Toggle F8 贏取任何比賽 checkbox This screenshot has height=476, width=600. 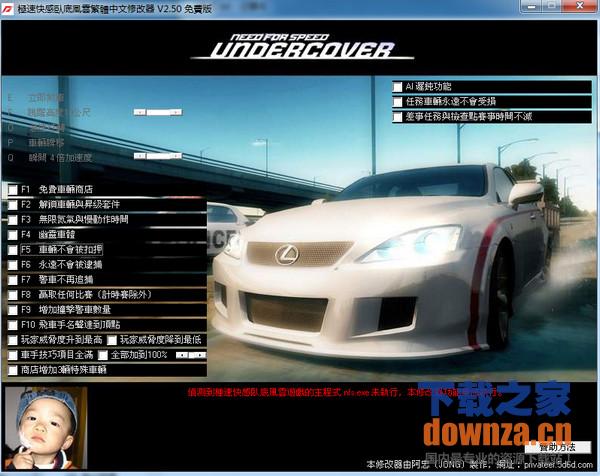(13, 295)
